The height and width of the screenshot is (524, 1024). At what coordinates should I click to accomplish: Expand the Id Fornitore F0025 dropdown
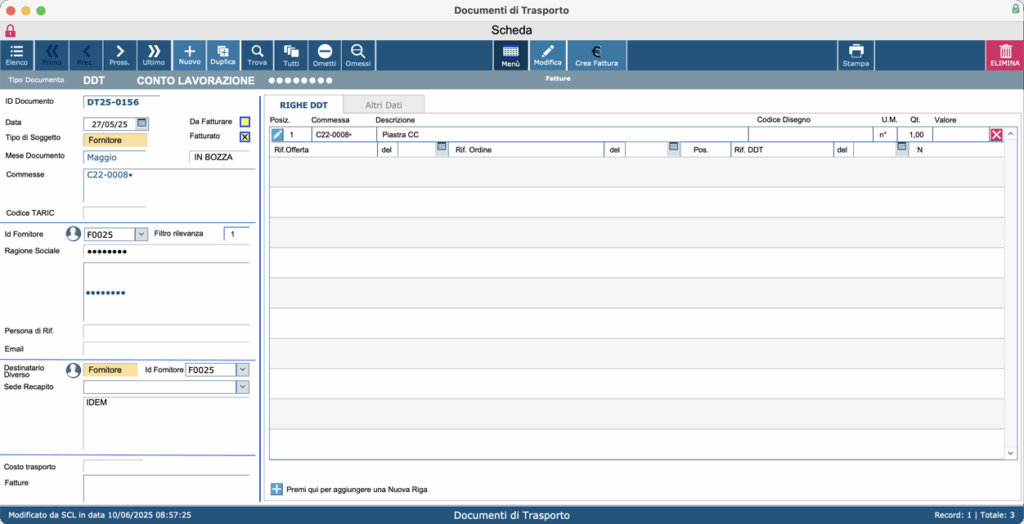click(x=141, y=234)
